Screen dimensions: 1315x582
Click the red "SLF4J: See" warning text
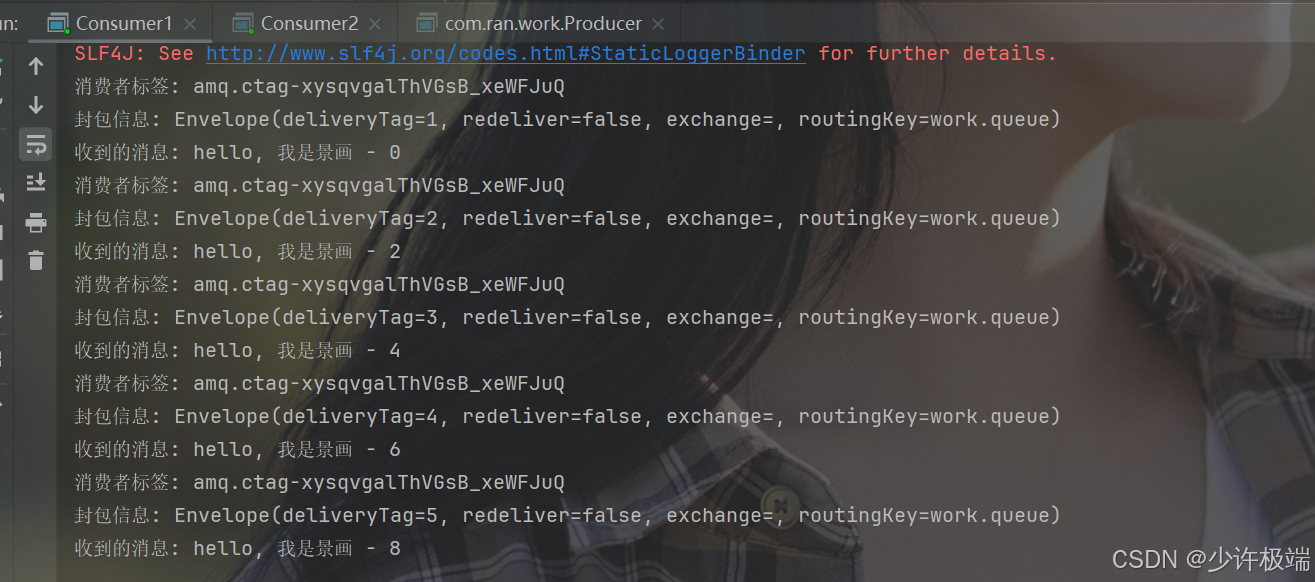pyautogui.click(x=135, y=54)
